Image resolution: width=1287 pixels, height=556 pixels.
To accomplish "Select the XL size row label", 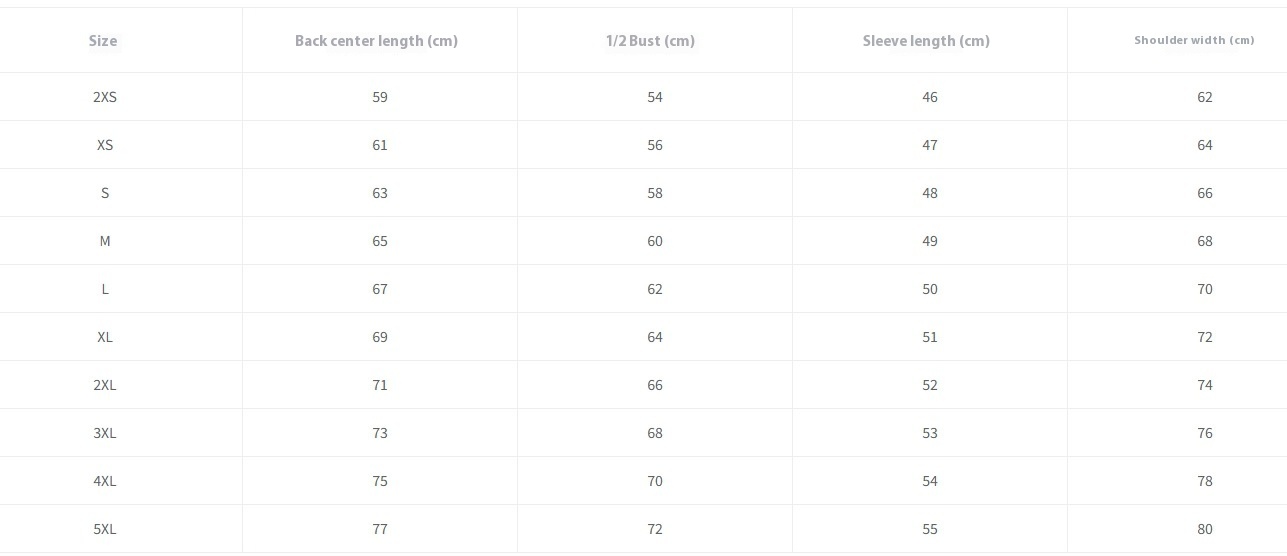I will [105, 337].
